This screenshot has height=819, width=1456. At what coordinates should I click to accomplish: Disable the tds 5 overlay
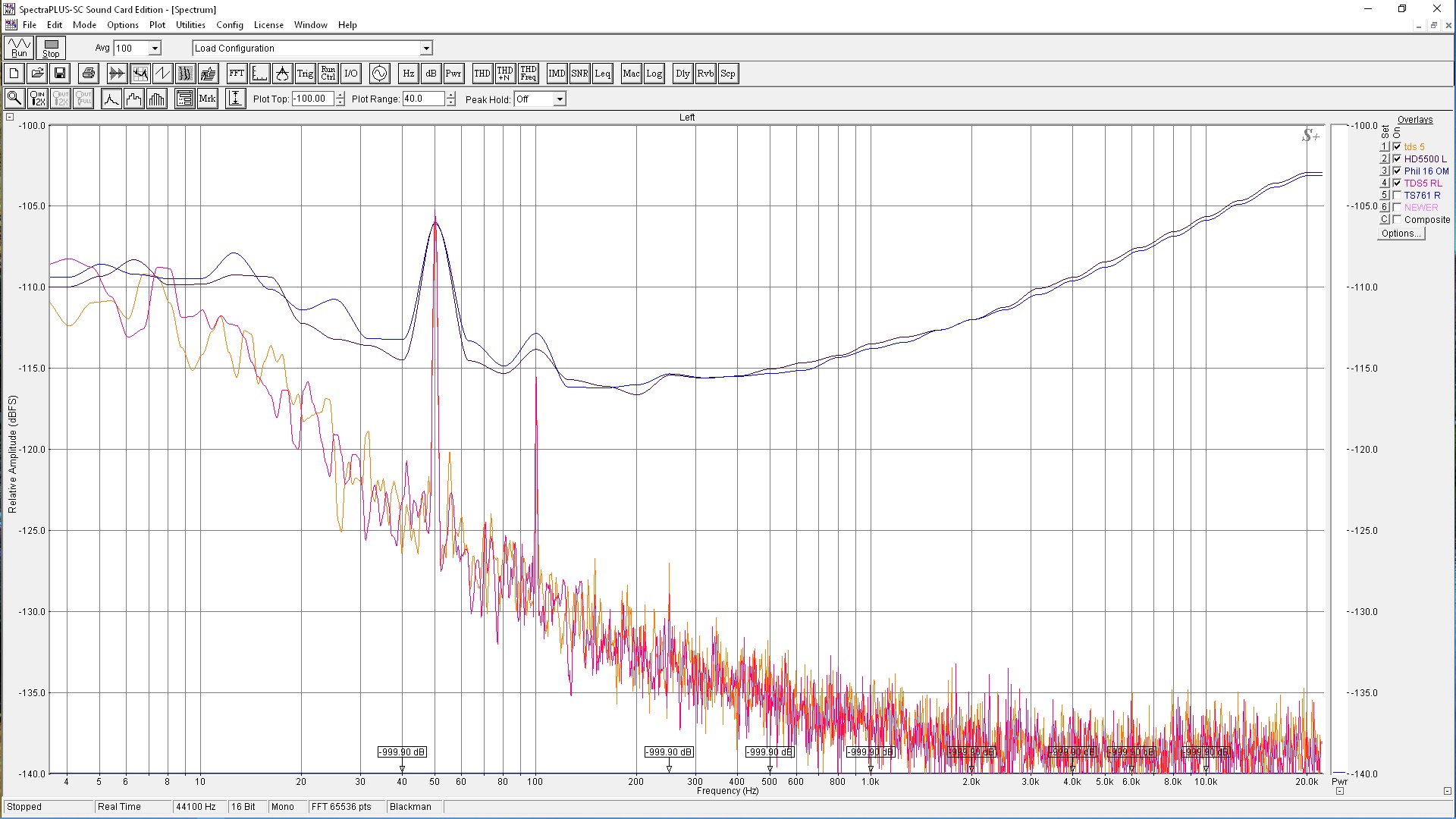tap(1397, 147)
